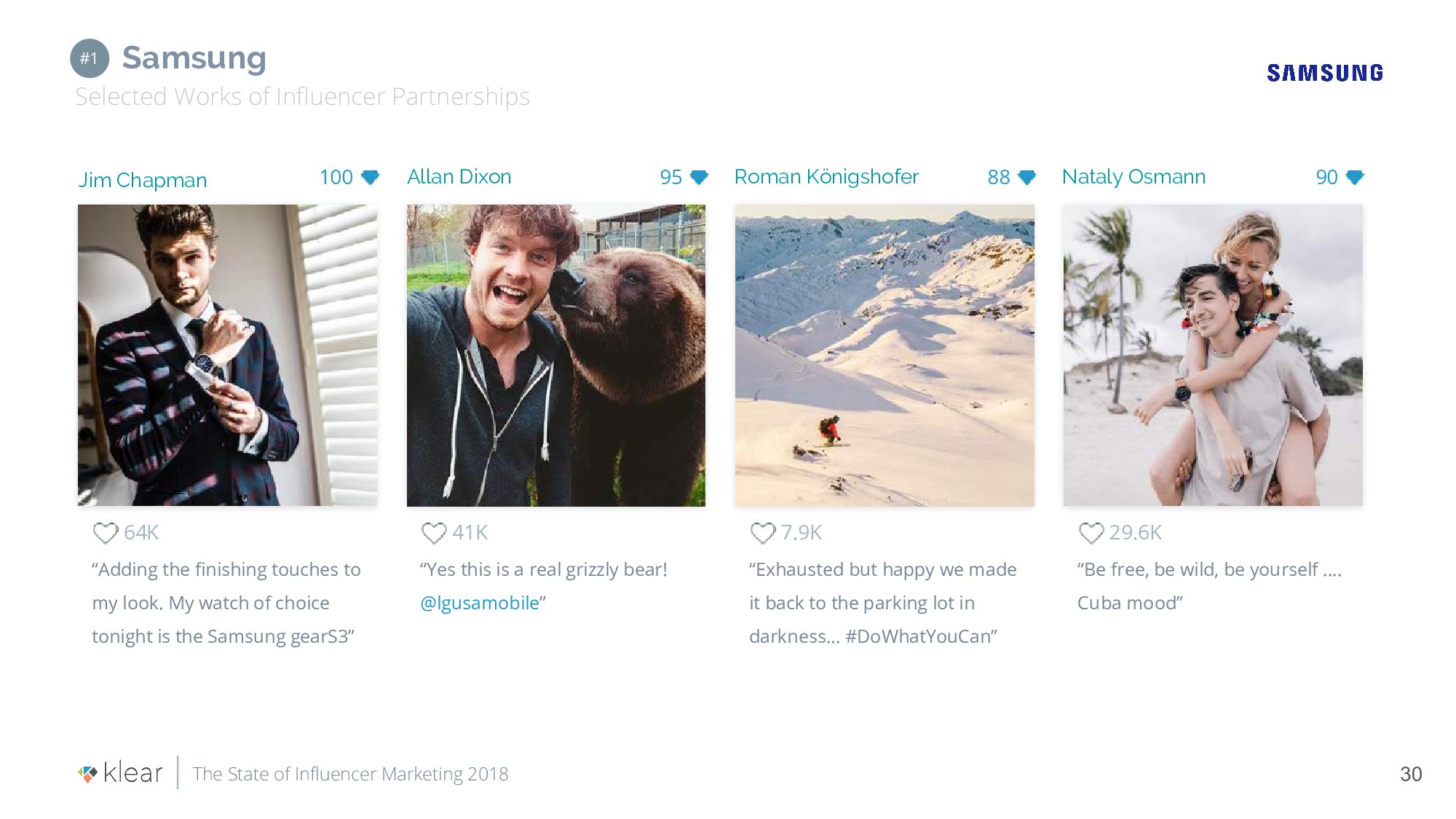
Task: Click the heart icon beside 29.6K
Action: [1091, 533]
